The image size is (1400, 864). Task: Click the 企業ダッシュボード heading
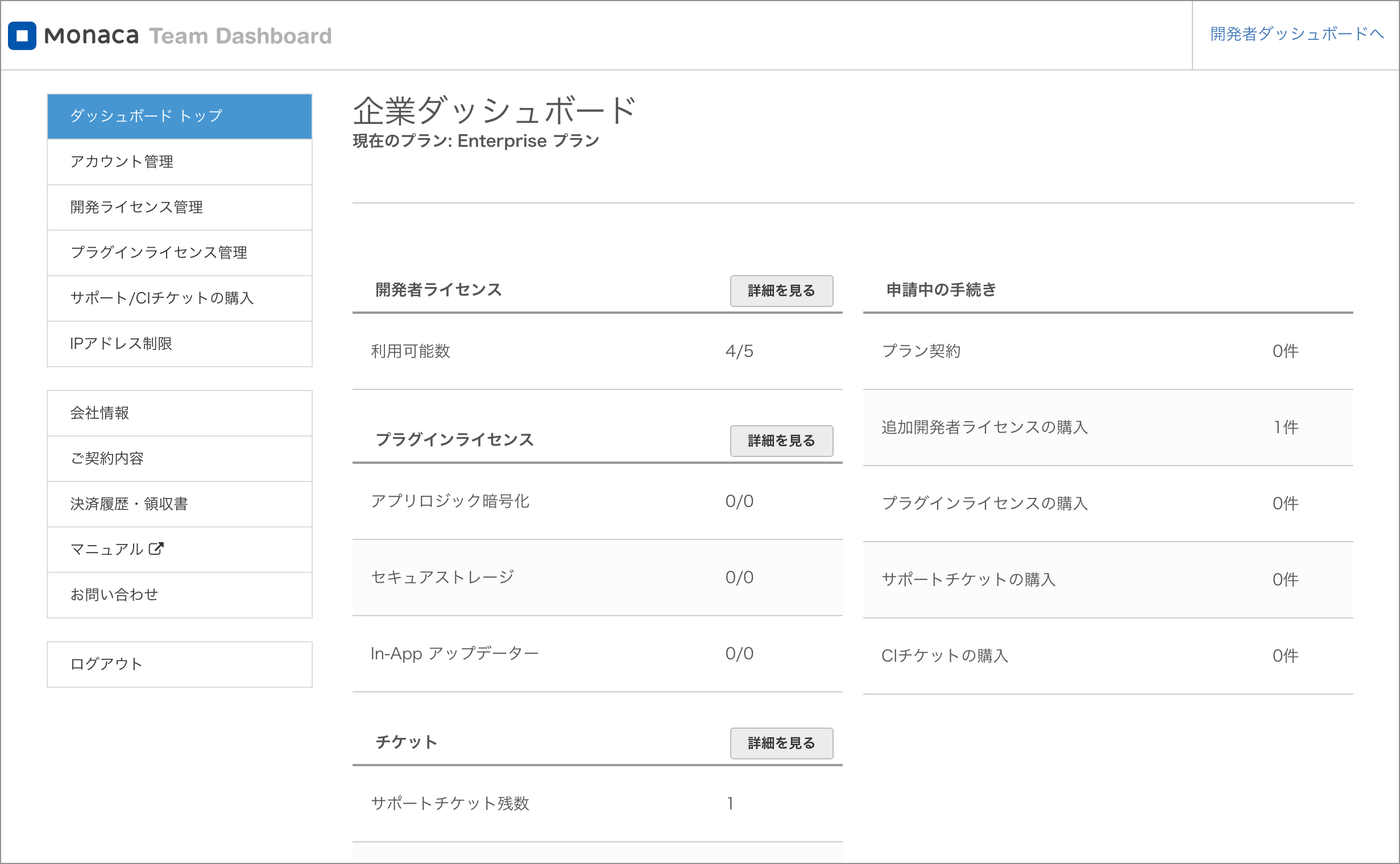click(x=495, y=110)
